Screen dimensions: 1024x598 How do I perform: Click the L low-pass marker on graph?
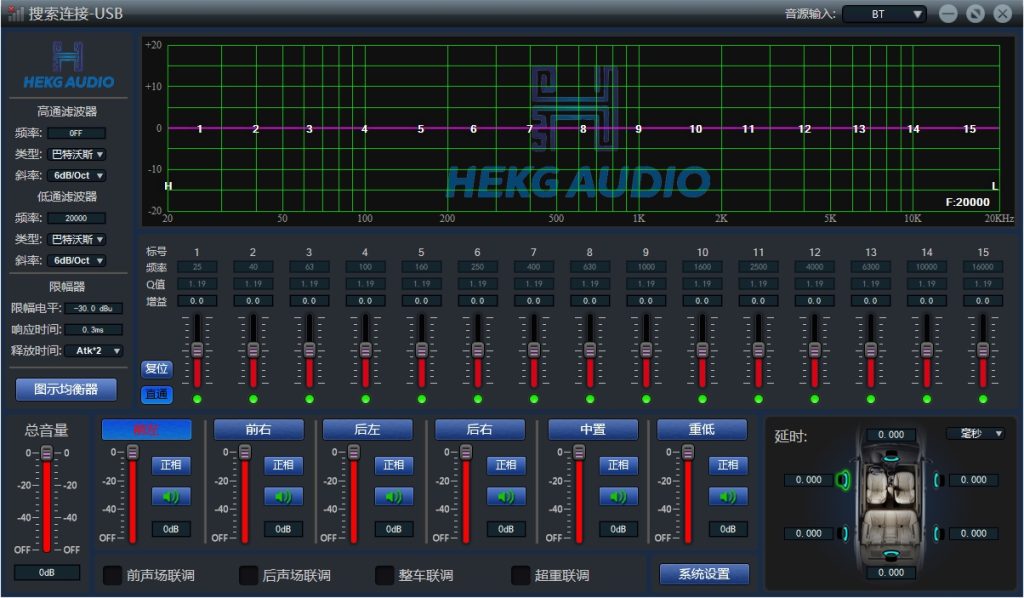coord(995,186)
